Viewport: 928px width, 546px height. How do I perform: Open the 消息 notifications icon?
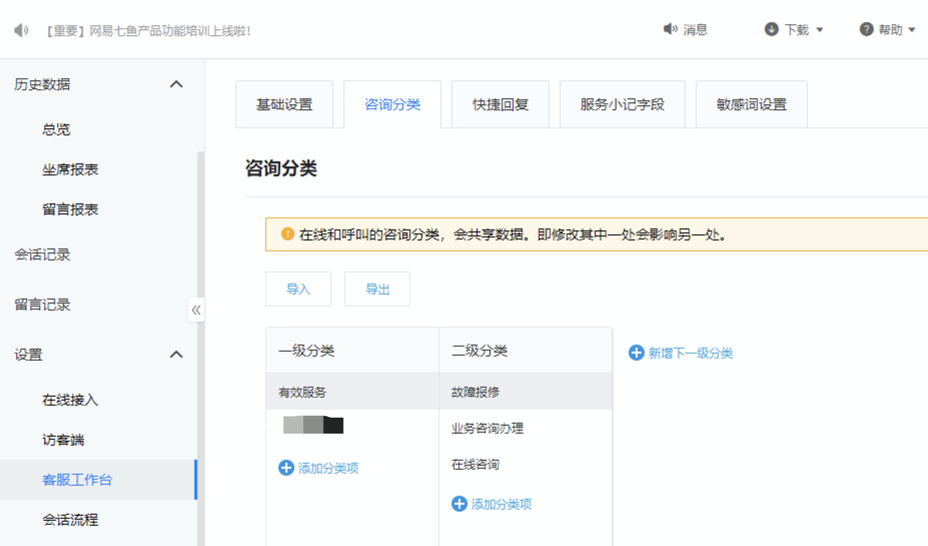pyautogui.click(x=670, y=29)
